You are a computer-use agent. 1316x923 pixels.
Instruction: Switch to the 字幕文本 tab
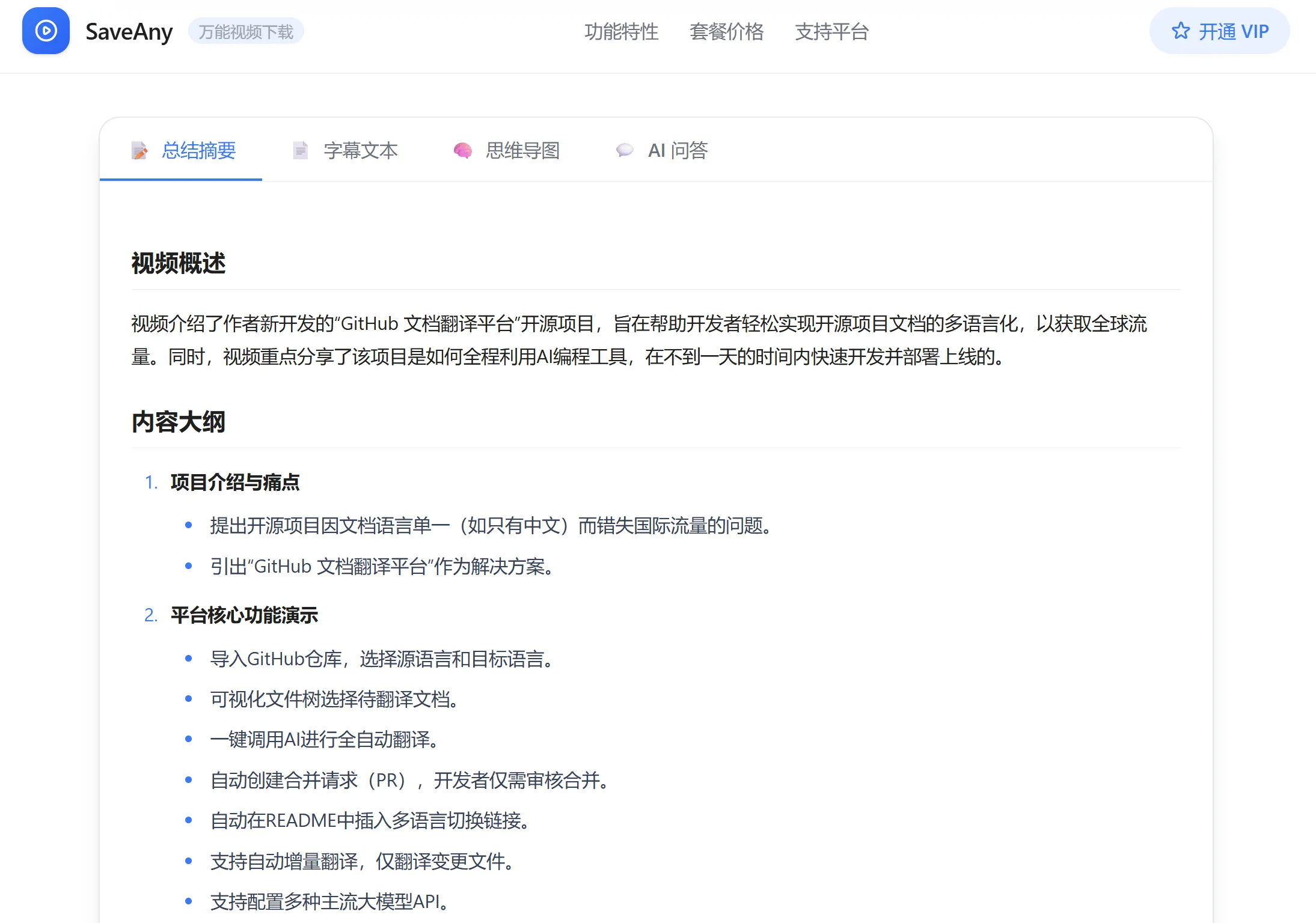tap(360, 150)
